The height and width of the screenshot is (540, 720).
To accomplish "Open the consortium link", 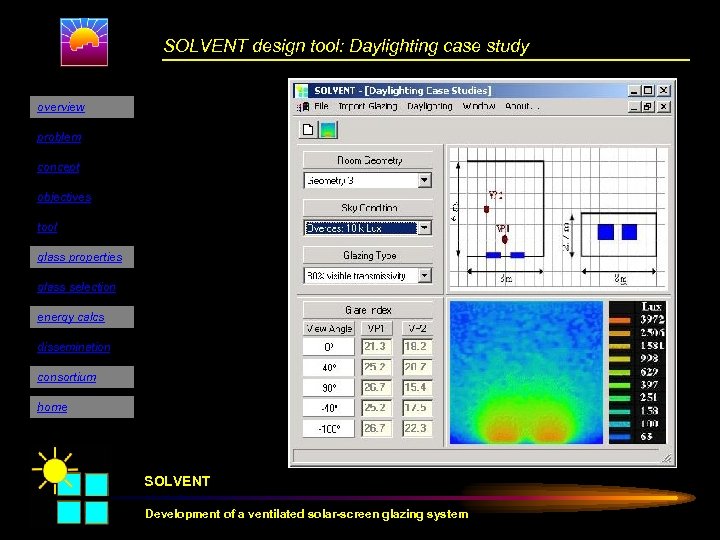I will click(x=67, y=377).
